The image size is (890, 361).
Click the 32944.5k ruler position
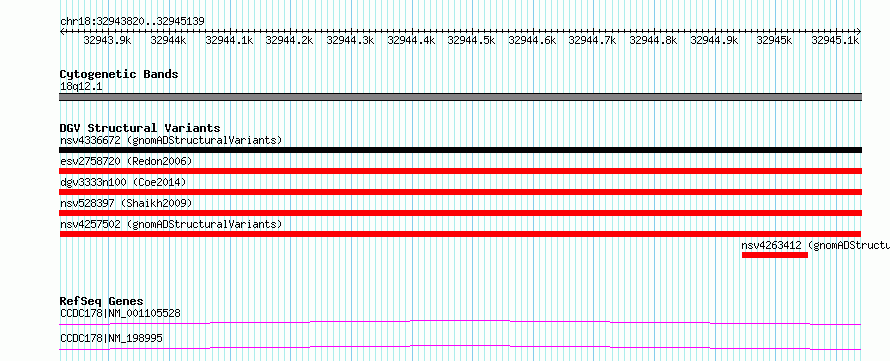point(472,40)
